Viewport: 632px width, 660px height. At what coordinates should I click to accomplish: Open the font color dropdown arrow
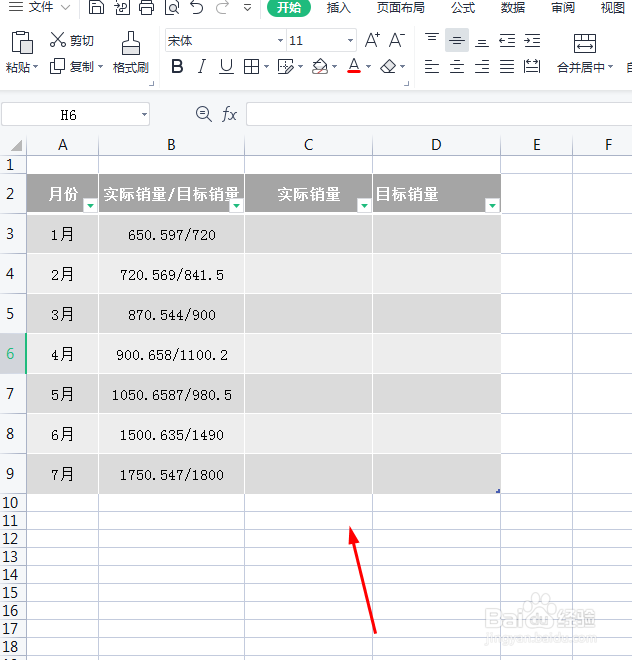368,67
